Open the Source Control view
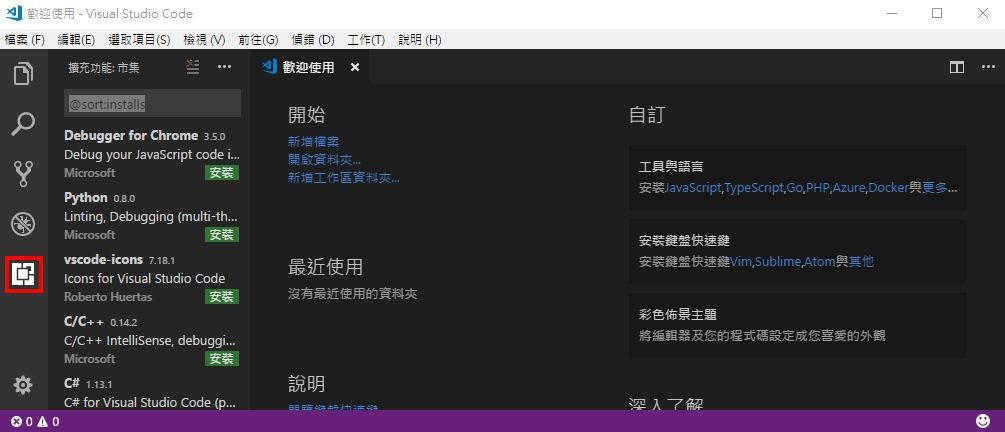Image resolution: width=1005 pixels, height=432 pixels. 23,174
